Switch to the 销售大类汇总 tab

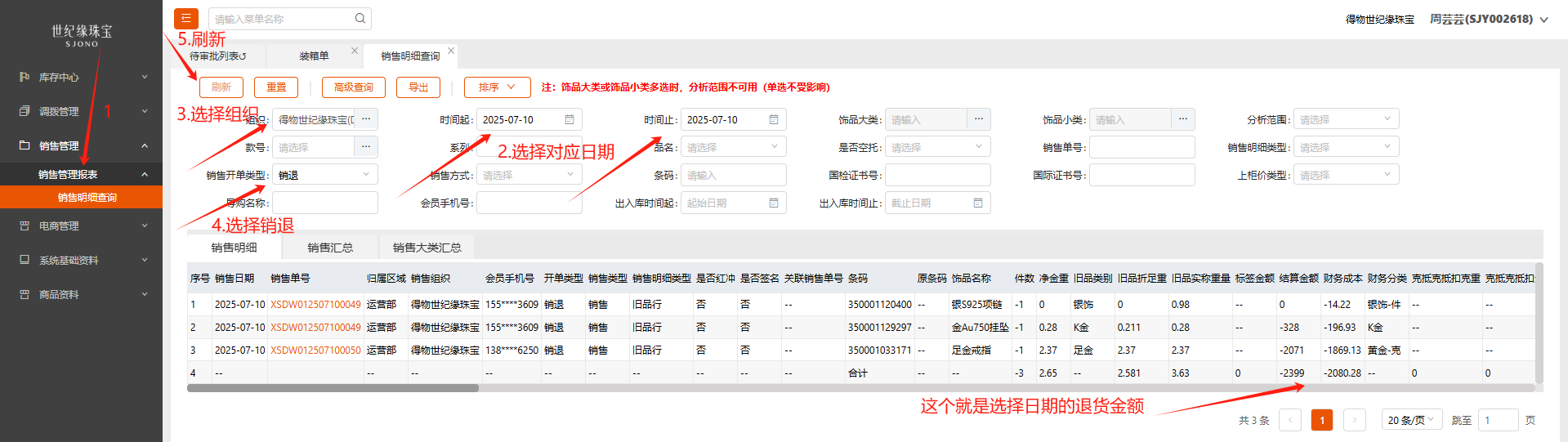click(x=427, y=248)
